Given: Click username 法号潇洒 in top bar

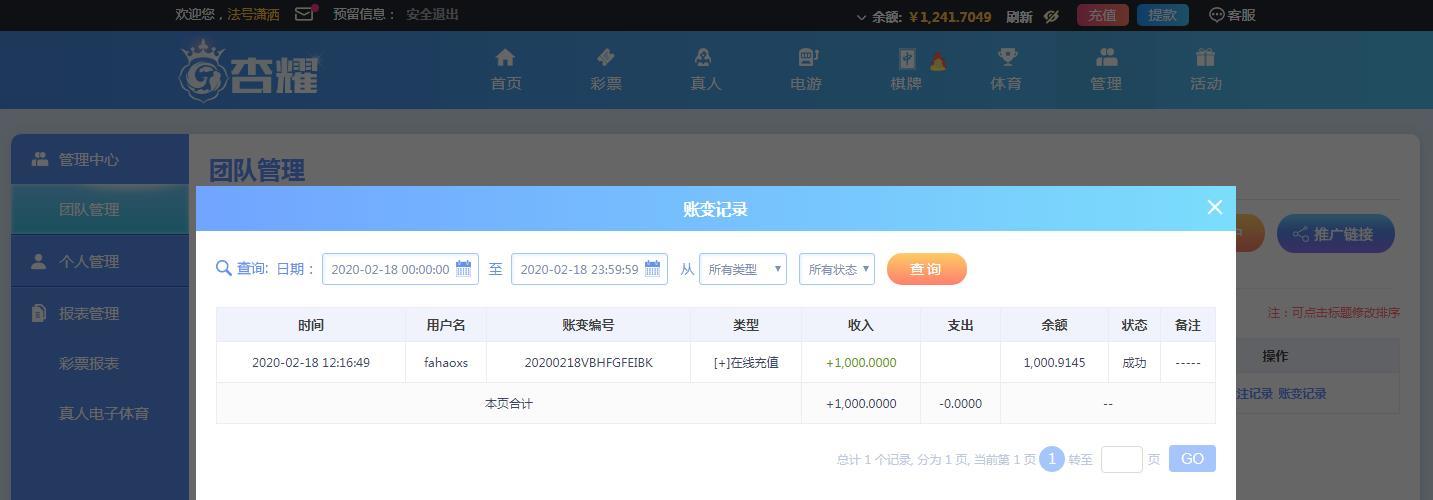Looking at the screenshot, I should coord(254,15).
